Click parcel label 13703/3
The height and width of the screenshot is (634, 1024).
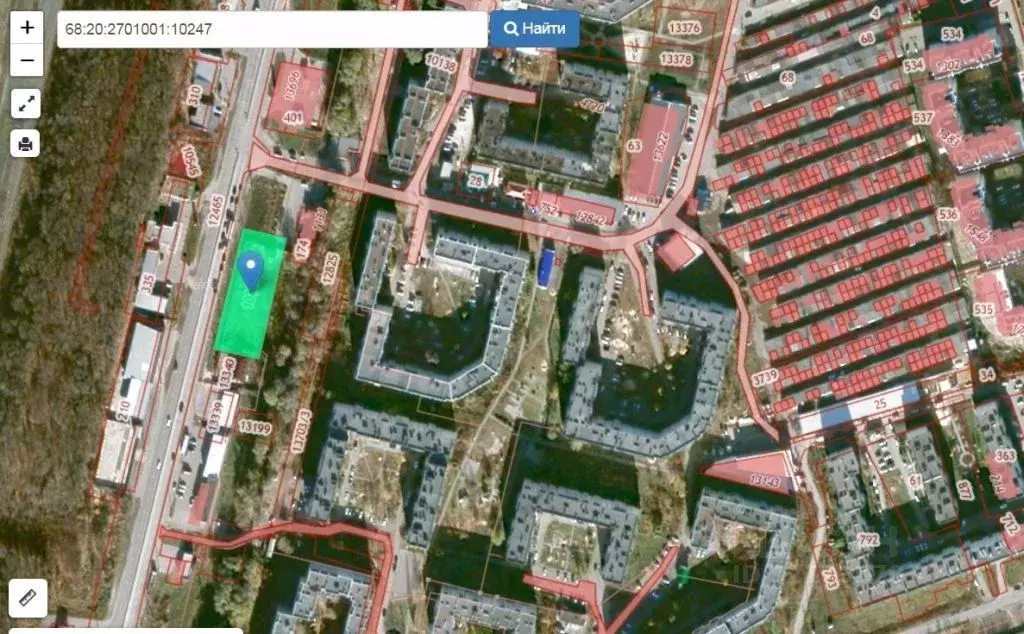click(x=301, y=431)
